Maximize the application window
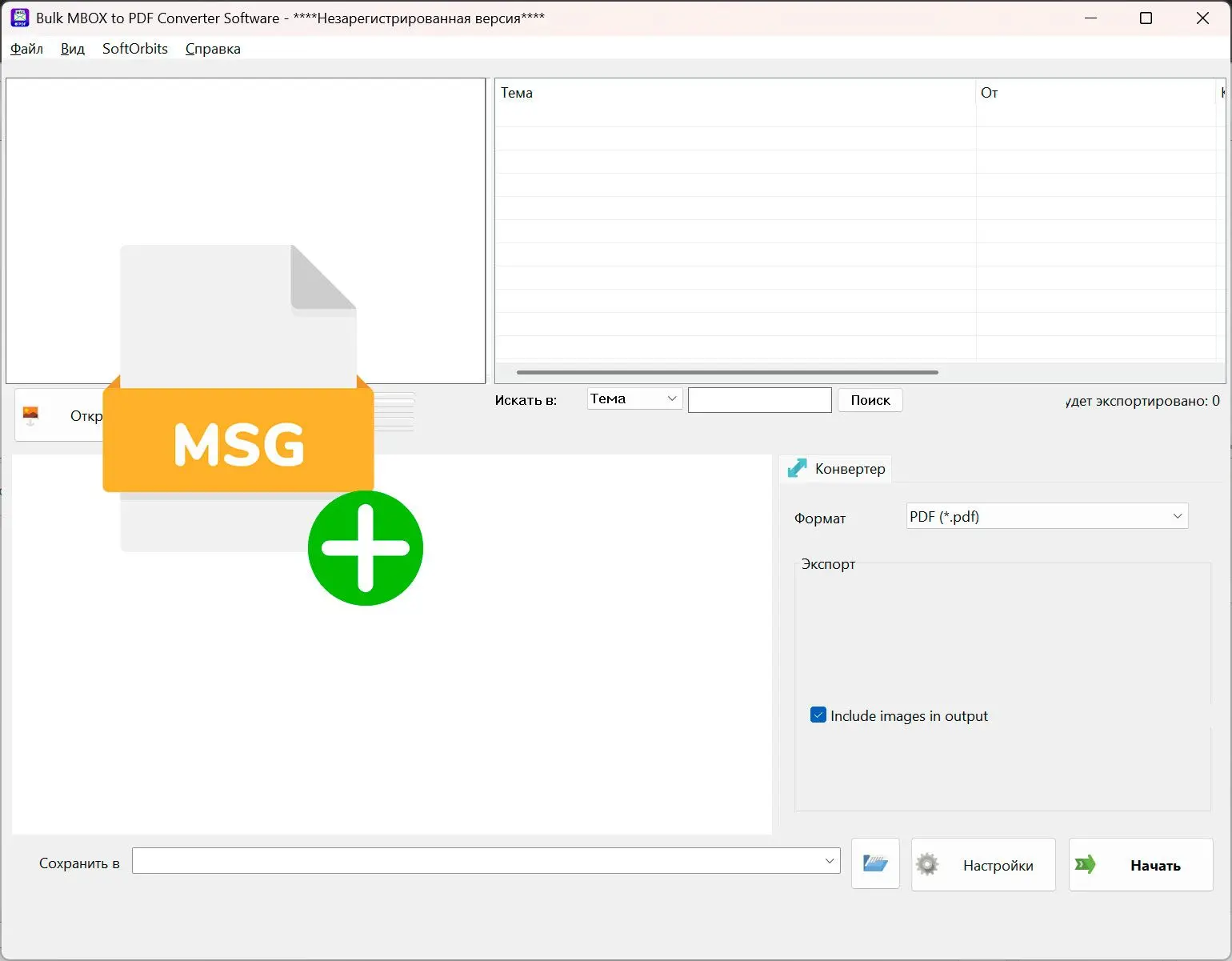The width and height of the screenshot is (1232, 961). point(1146,18)
